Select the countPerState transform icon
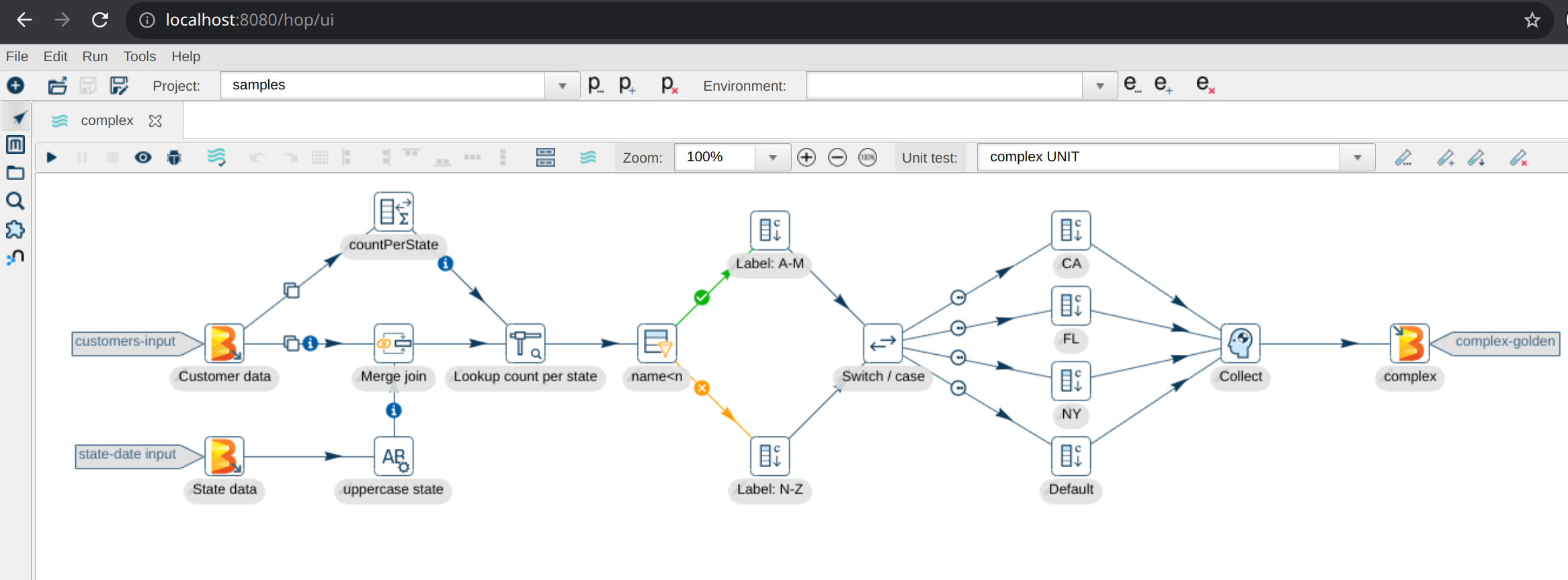 click(x=393, y=212)
